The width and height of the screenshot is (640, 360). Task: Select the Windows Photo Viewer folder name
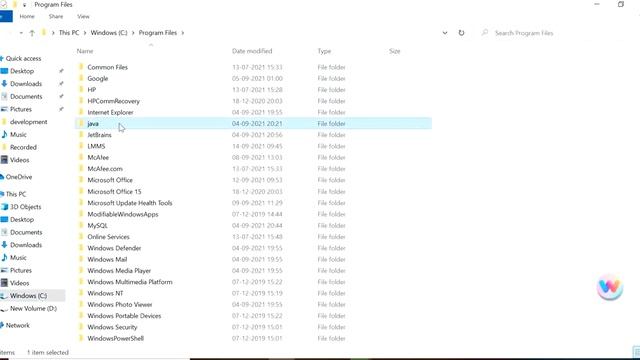[120, 304]
